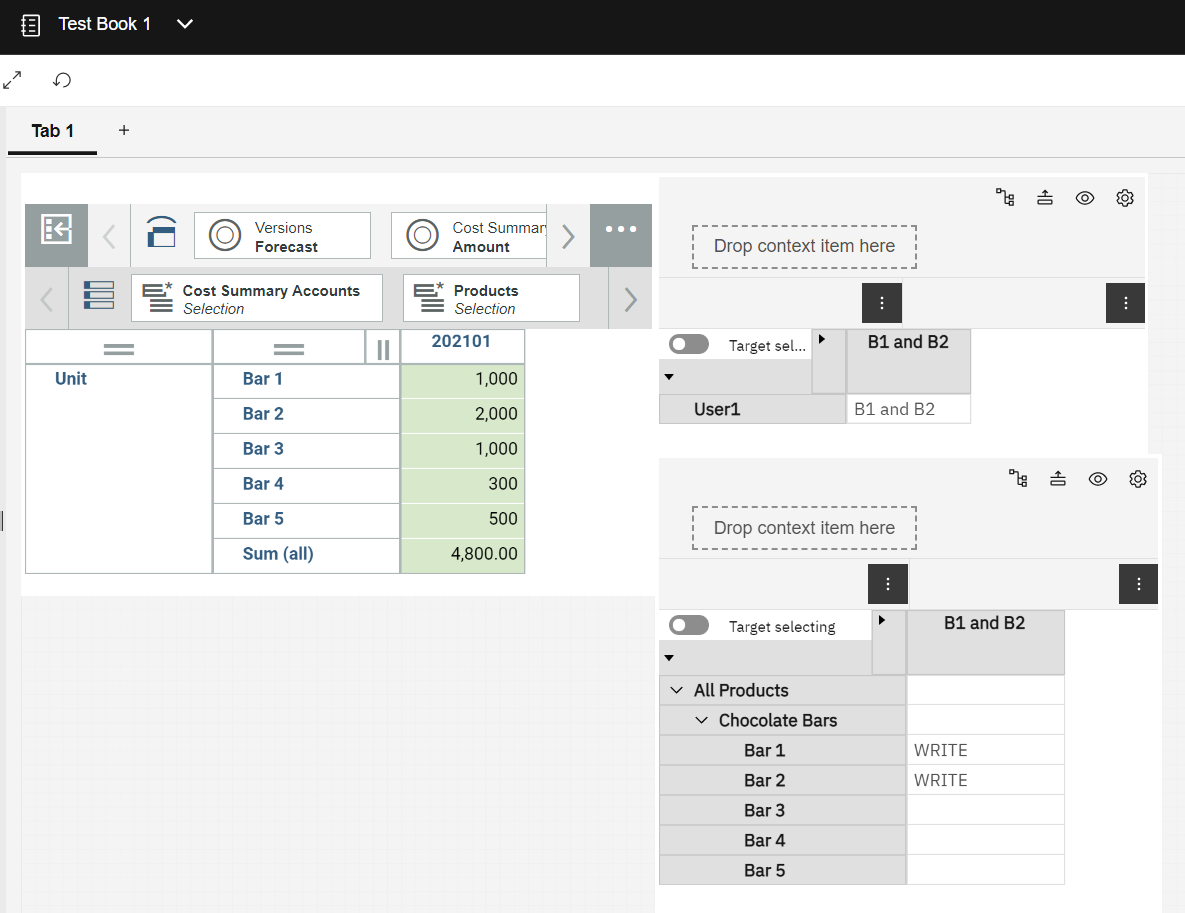Click the fullscreen expand arrows icon
The width and height of the screenshot is (1185, 913).
[13, 80]
